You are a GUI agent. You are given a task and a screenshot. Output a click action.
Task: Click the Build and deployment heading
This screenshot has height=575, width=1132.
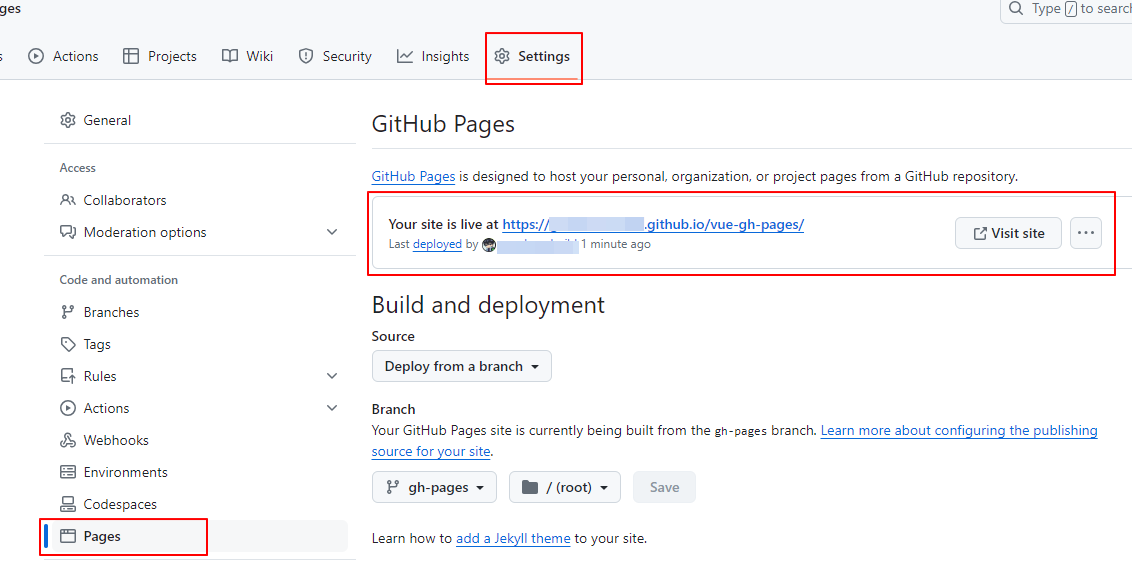tap(488, 305)
